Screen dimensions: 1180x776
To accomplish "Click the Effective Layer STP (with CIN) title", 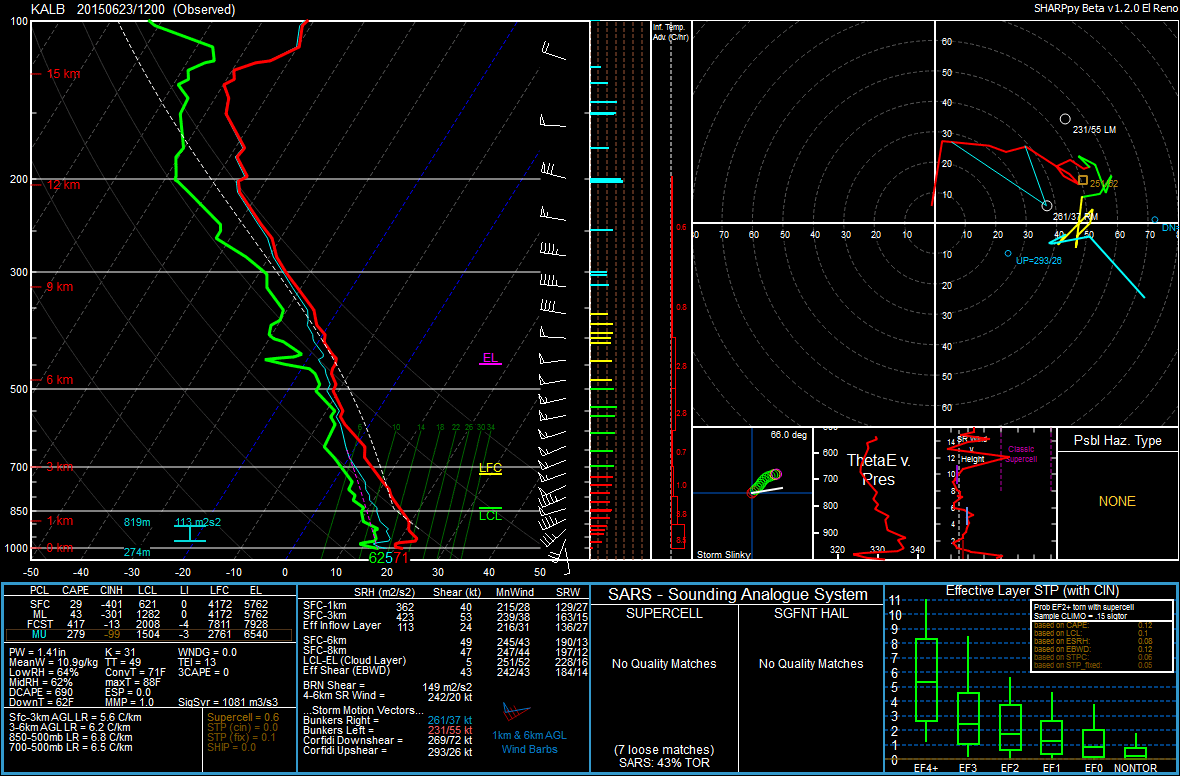I will point(1030,590).
